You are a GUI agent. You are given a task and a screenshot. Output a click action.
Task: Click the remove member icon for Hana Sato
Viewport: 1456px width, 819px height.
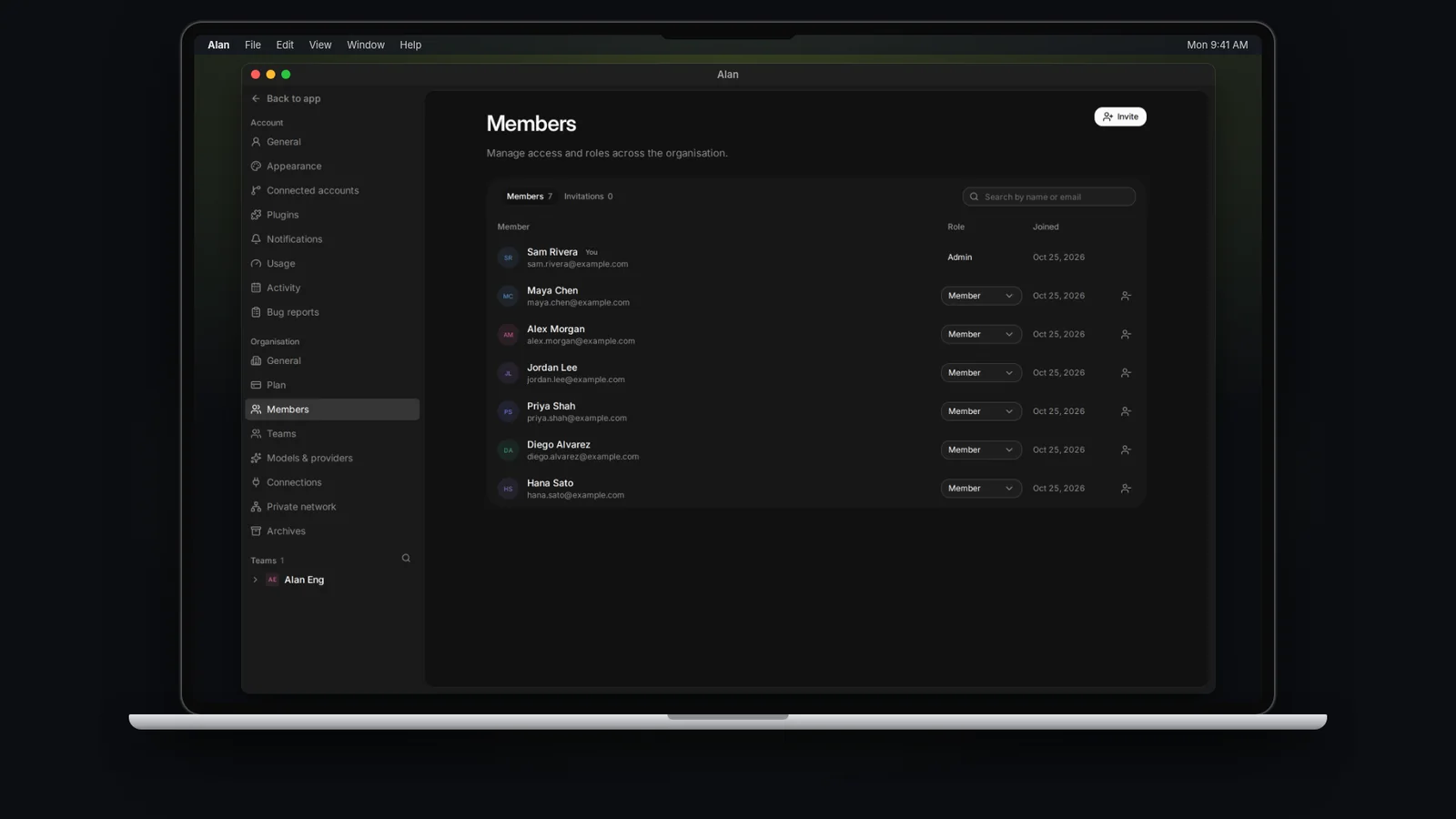(1126, 489)
